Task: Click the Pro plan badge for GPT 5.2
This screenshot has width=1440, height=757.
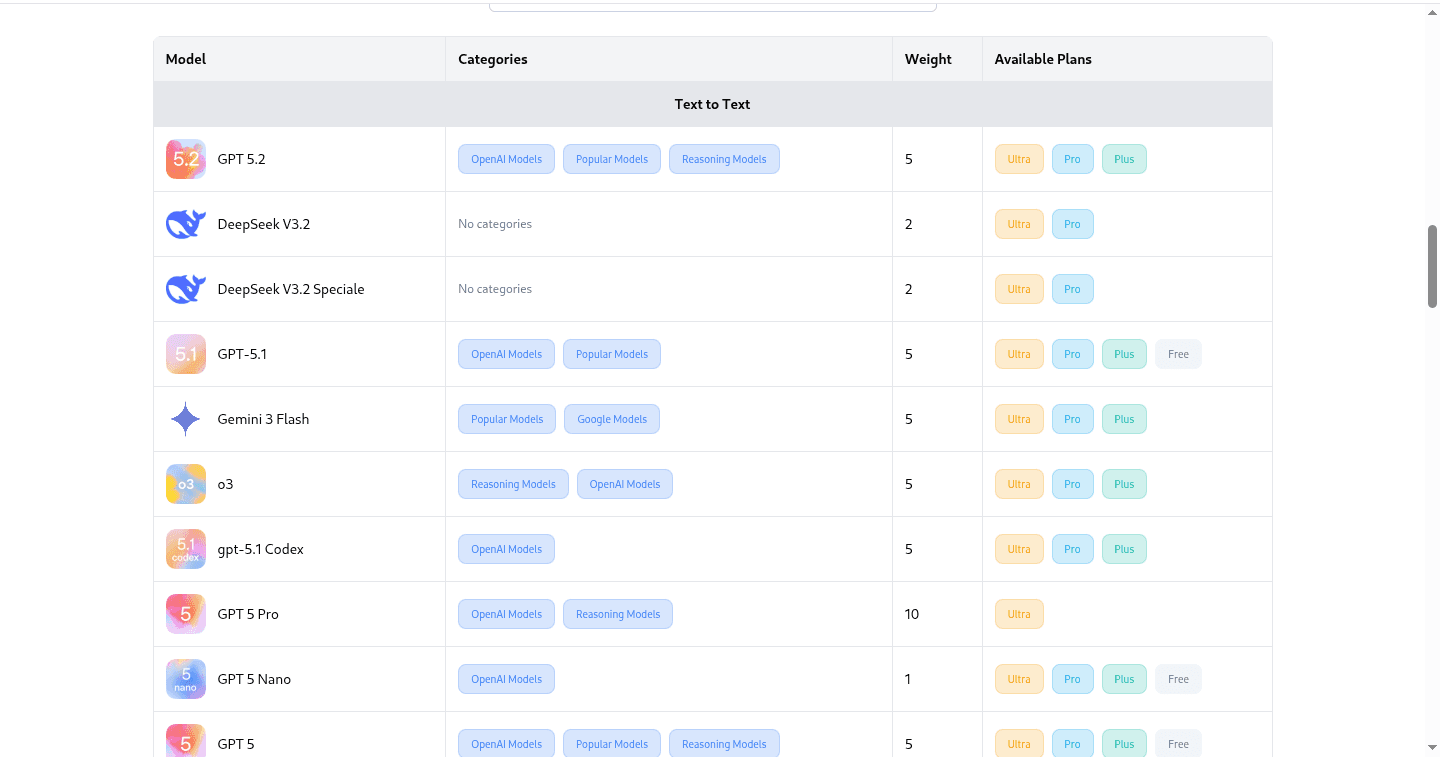Action: point(1072,159)
